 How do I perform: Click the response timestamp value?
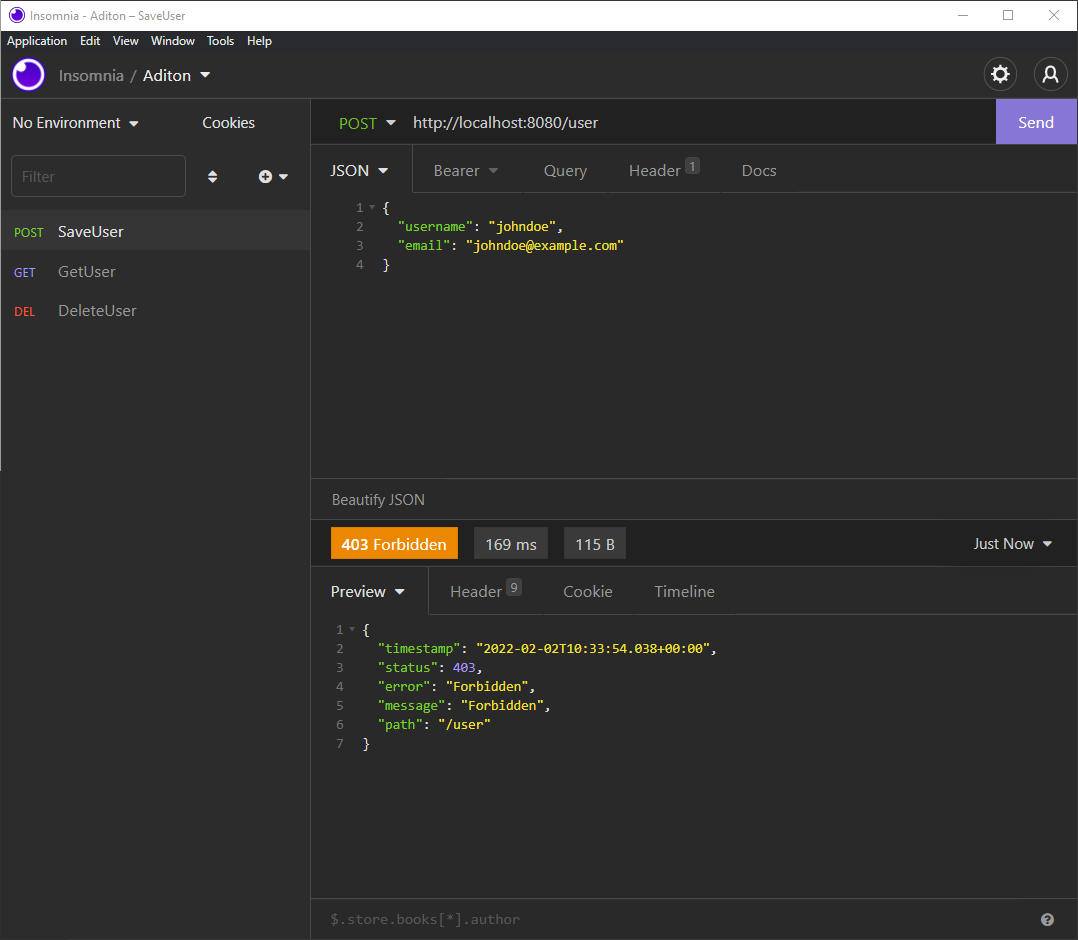(593, 648)
